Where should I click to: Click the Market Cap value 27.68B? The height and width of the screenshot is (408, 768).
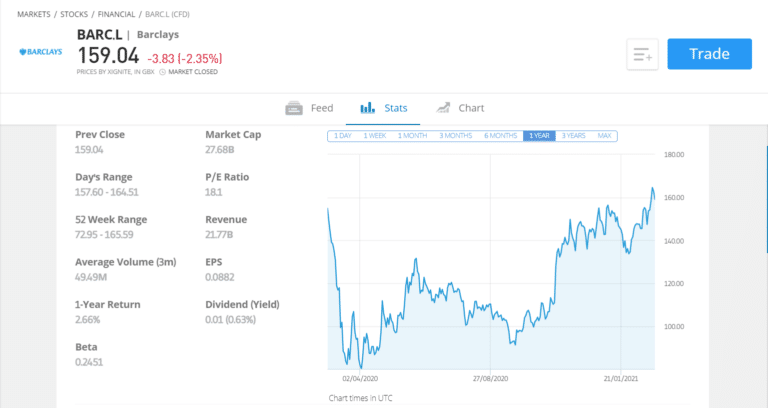pyautogui.click(x=219, y=150)
